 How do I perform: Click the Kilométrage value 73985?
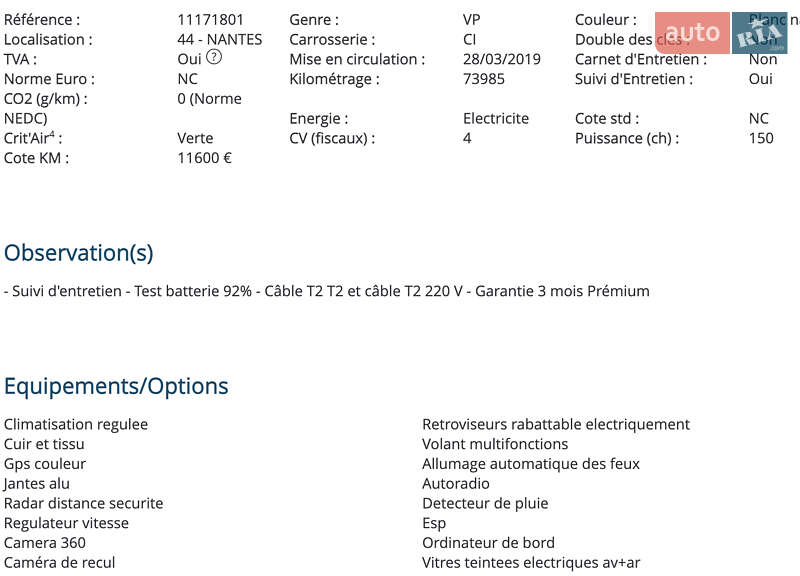(483, 79)
